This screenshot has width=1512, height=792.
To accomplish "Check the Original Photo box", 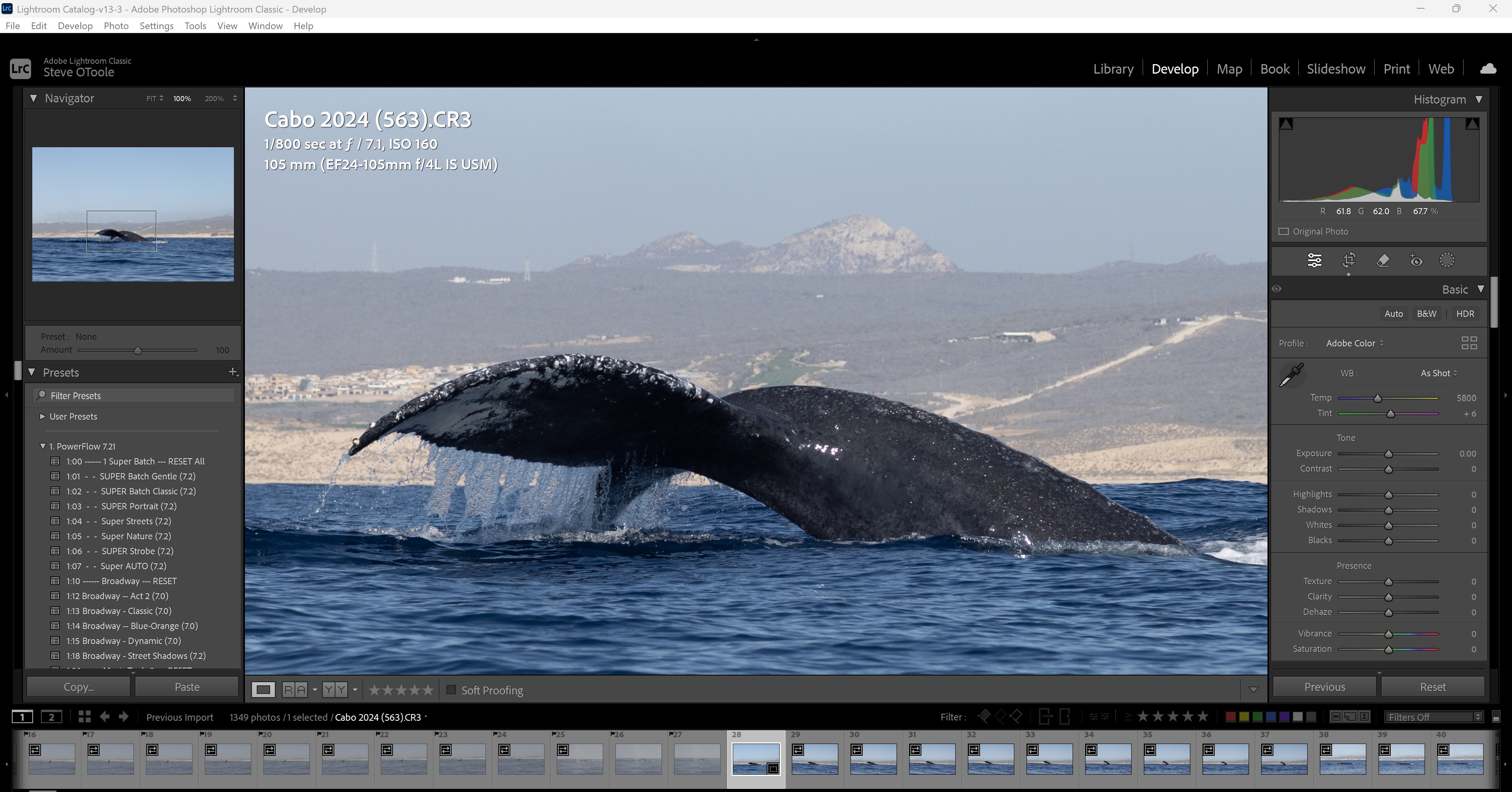I will pos(1284,232).
